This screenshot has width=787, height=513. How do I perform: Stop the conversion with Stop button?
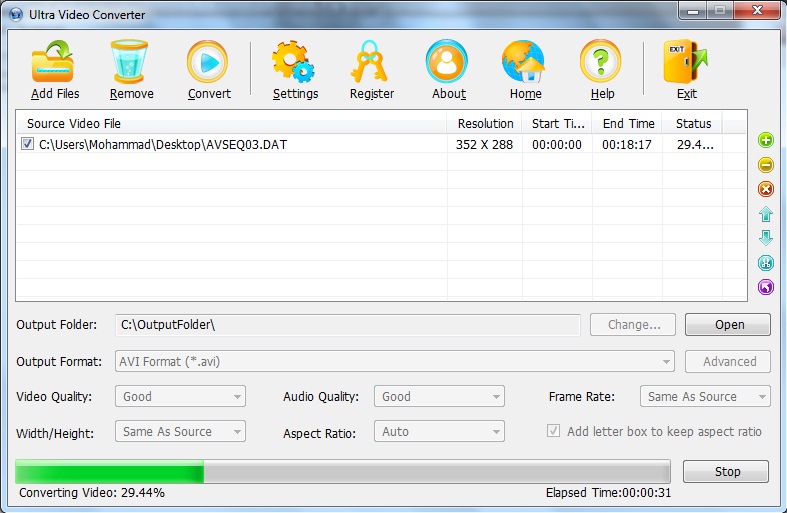[x=726, y=471]
